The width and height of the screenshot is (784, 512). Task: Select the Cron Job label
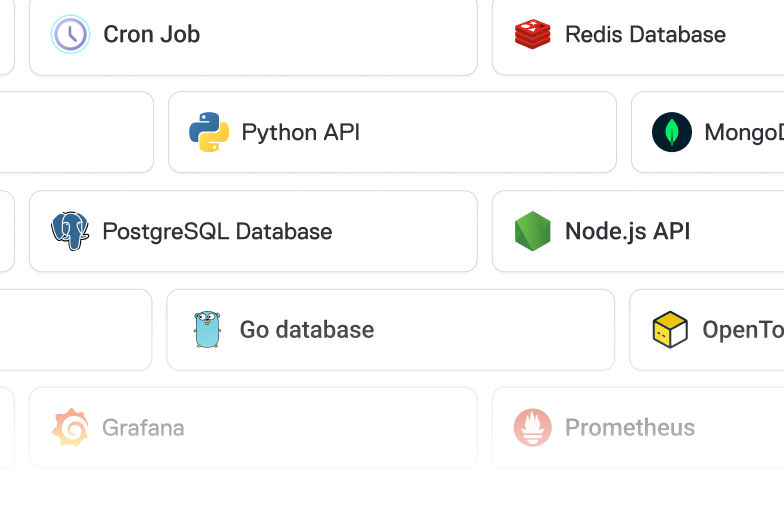pyautogui.click(x=152, y=34)
